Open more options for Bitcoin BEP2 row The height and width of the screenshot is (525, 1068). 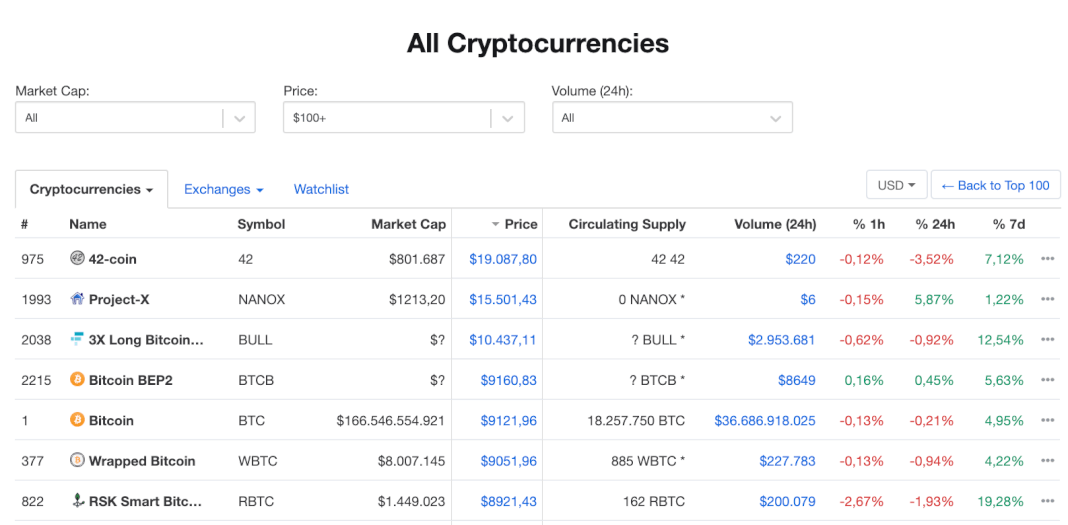[1048, 380]
